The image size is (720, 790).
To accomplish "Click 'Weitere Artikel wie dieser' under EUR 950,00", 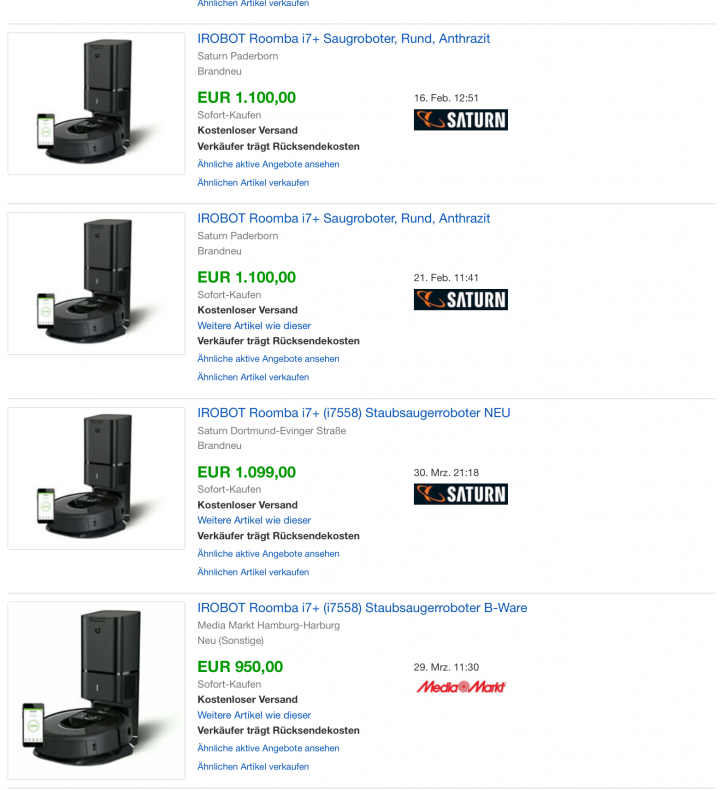I will pyautogui.click(x=254, y=715).
